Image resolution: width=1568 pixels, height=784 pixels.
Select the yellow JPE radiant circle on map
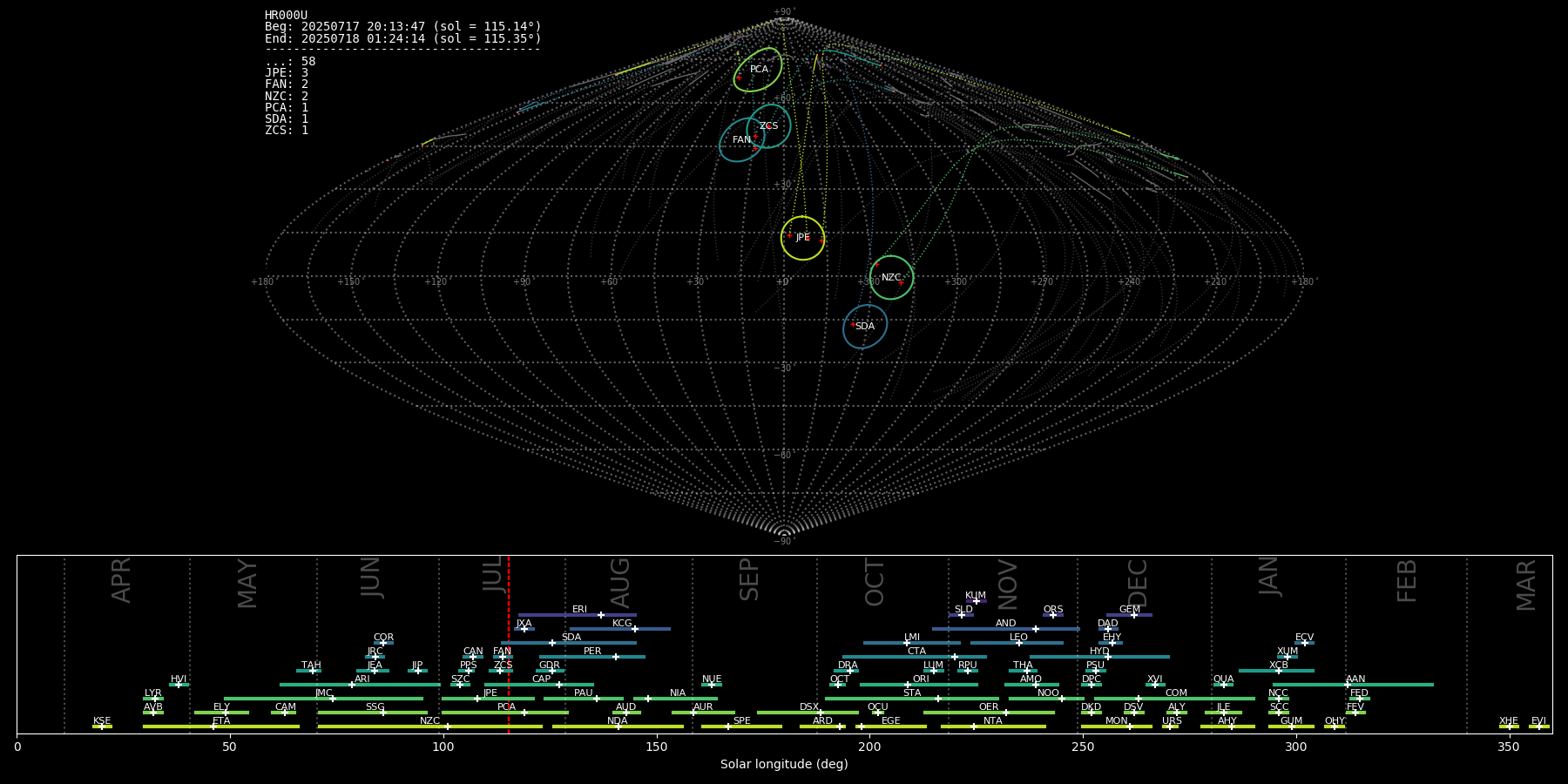[x=802, y=238]
